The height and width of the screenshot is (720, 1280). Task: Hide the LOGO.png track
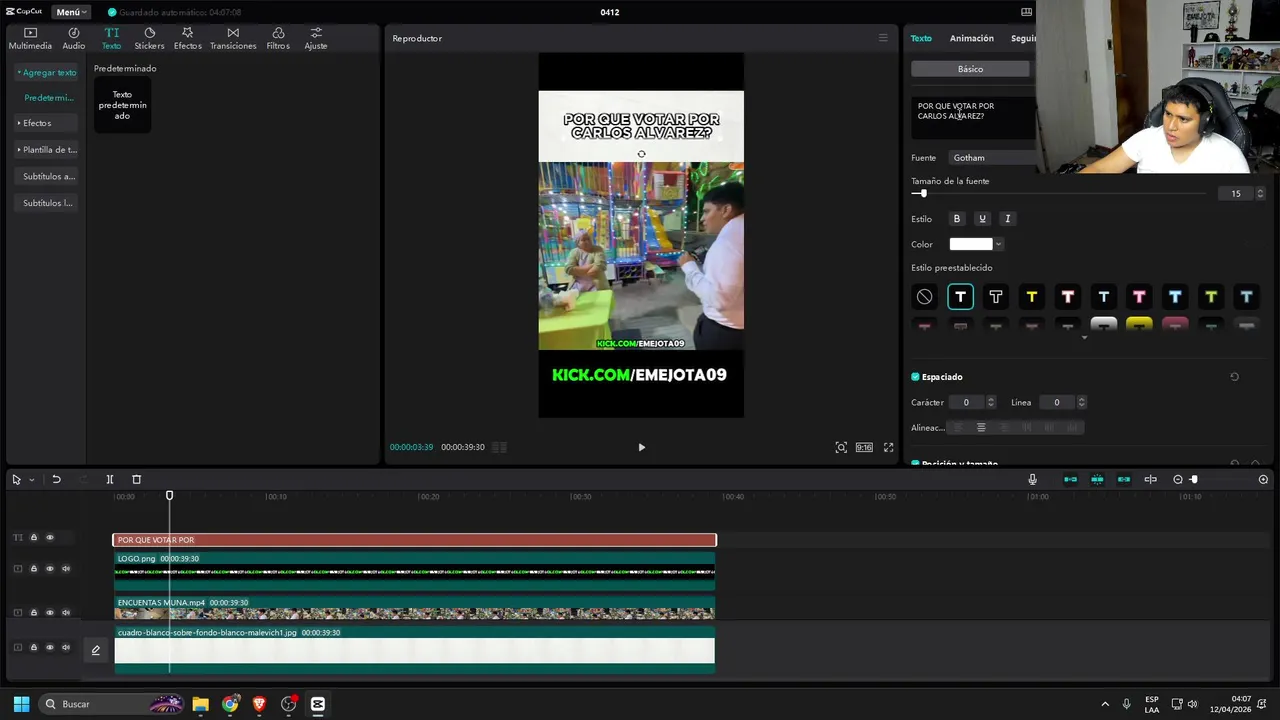click(50, 569)
